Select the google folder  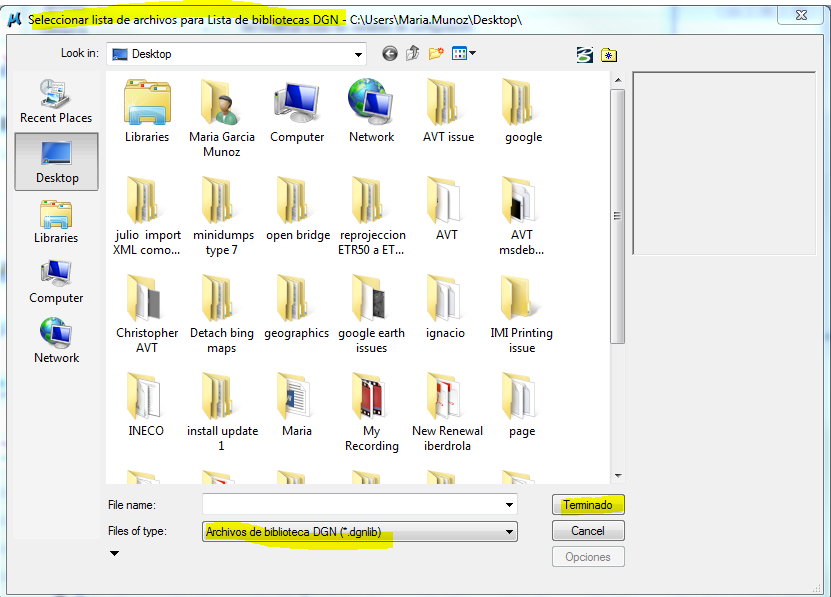click(x=523, y=111)
